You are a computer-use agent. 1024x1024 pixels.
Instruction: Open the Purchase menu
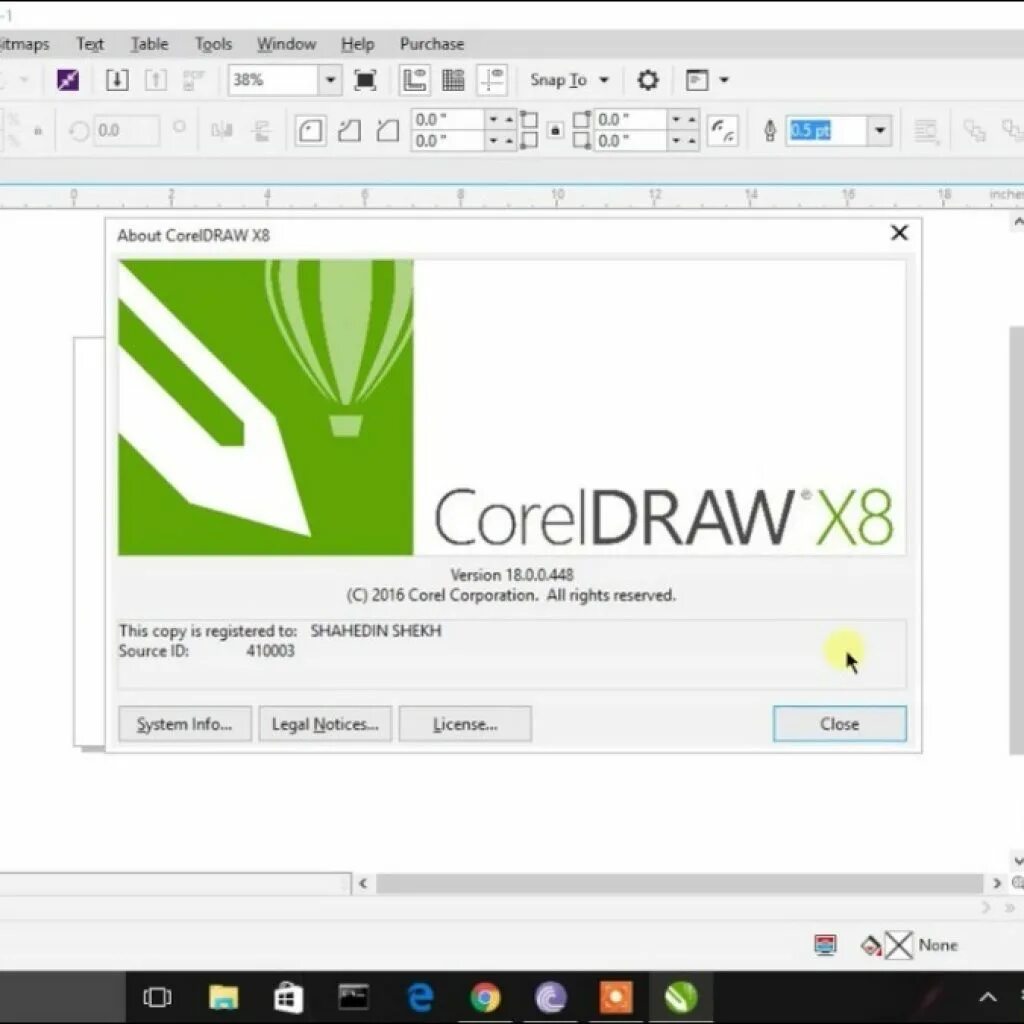pos(432,44)
